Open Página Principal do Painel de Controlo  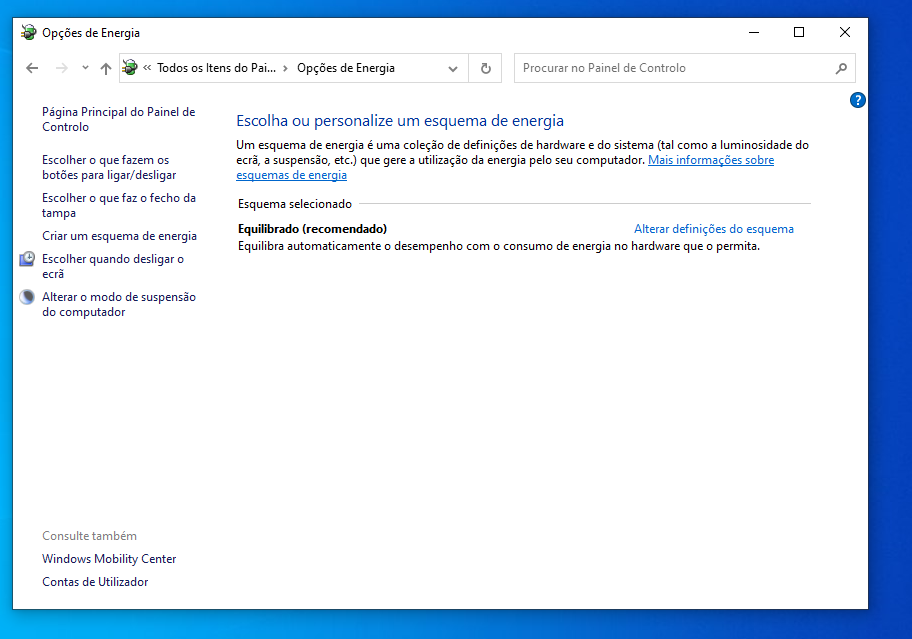click(x=119, y=119)
